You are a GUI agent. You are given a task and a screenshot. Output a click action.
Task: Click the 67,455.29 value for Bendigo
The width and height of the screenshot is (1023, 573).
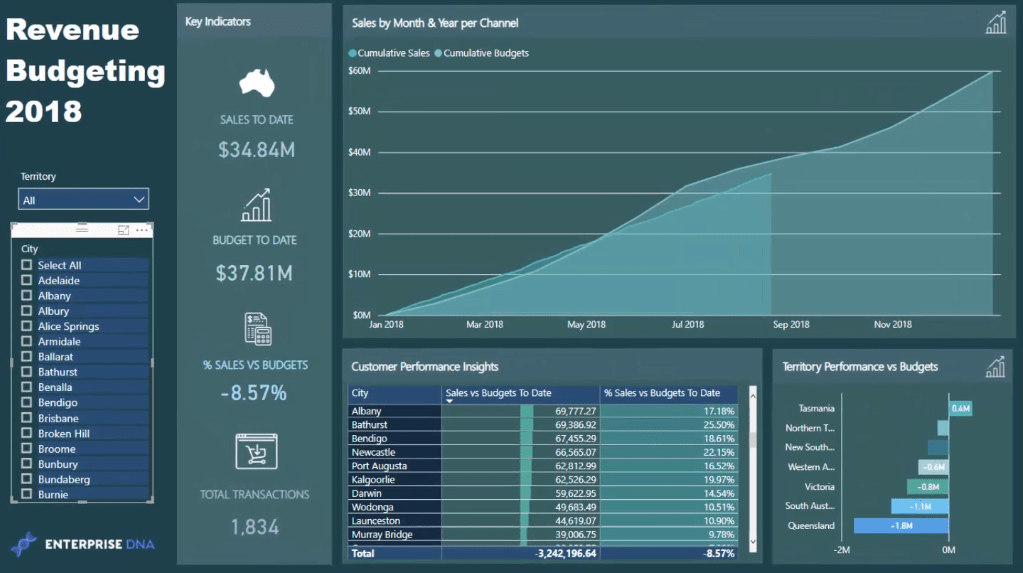click(575, 439)
